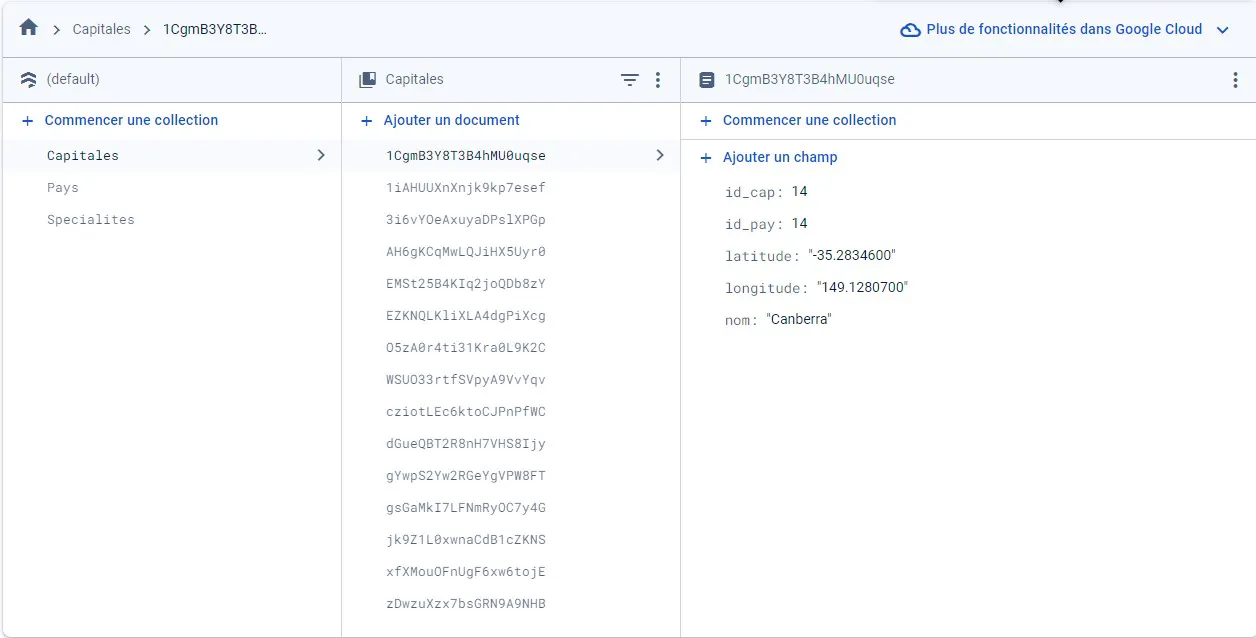Click the database (default) icon
1256x638 pixels.
pyautogui.click(x=28, y=80)
